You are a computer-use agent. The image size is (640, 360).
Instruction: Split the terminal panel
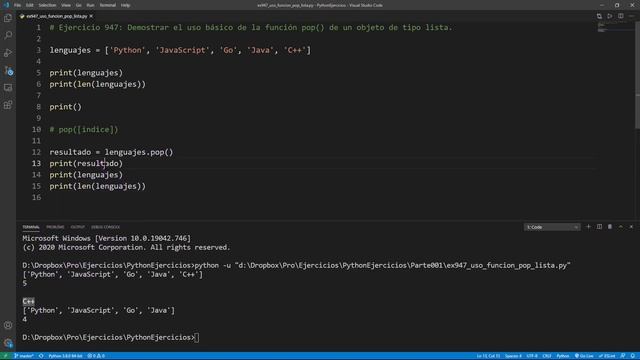(x=599, y=227)
